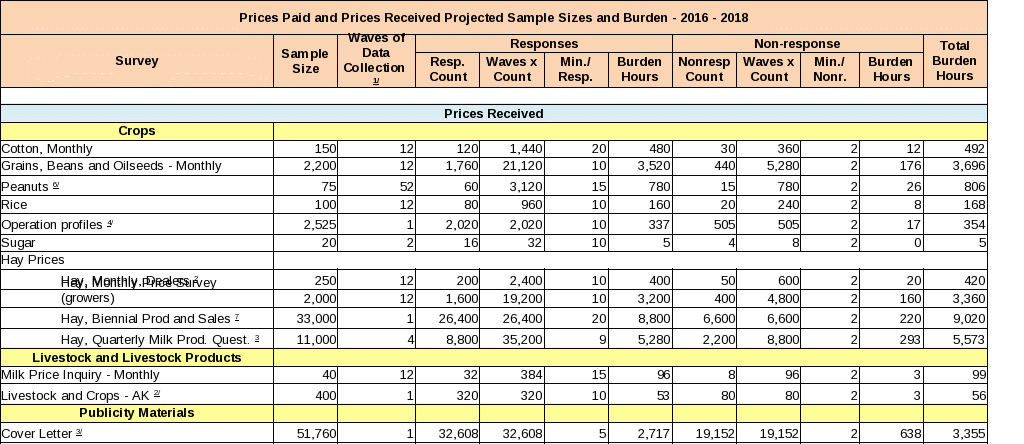Select the Hay, Biennial Prod and Sales row
The image size is (1024, 444).
[x=150, y=318]
